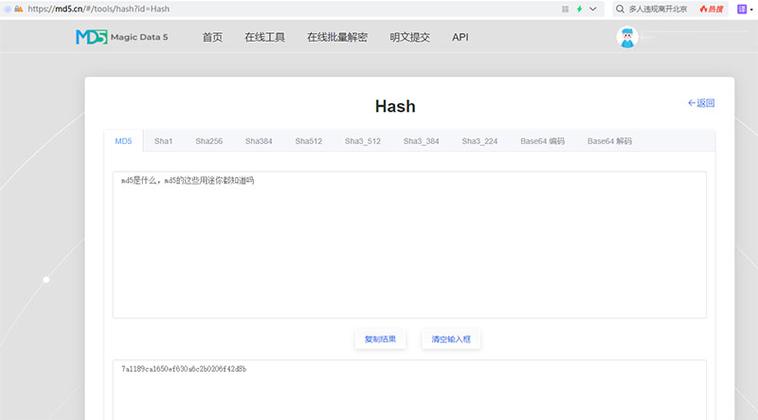Viewport: 758px width, 420px height.
Task: Open 明文提交 page
Action: [x=409, y=37]
